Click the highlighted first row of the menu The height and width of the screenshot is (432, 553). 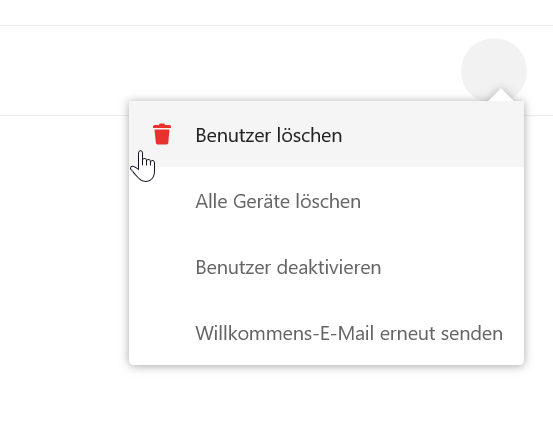(326, 134)
